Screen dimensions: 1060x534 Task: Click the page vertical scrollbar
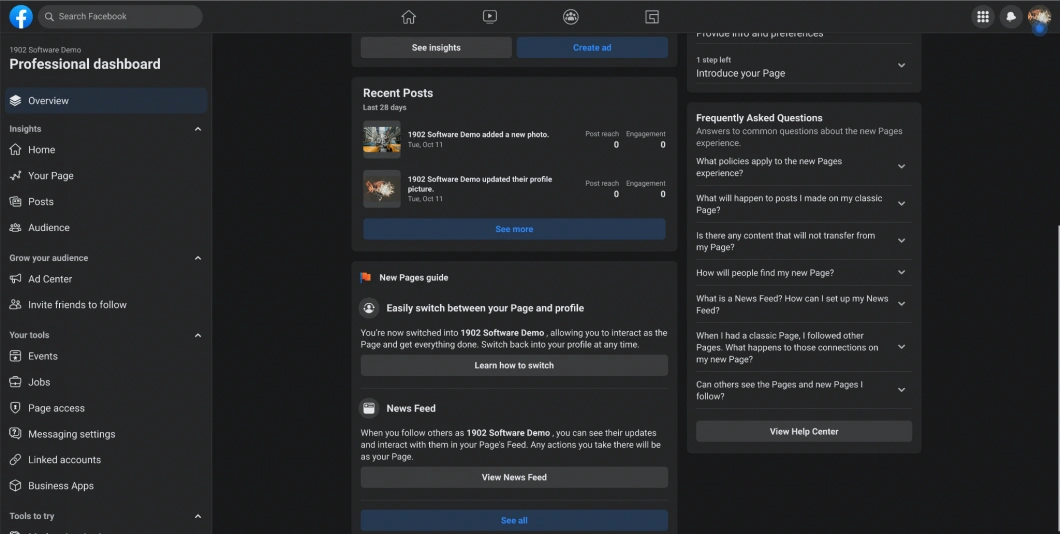point(1057,379)
